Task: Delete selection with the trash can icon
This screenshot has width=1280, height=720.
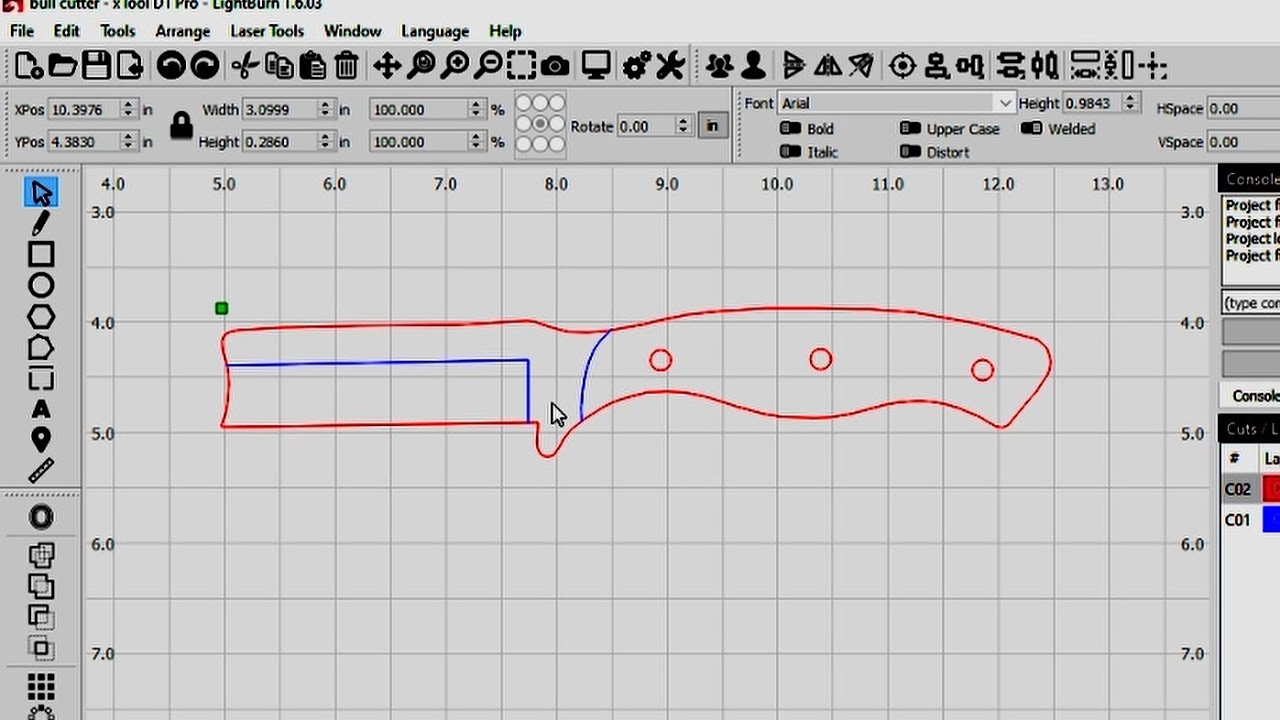Action: (346, 66)
